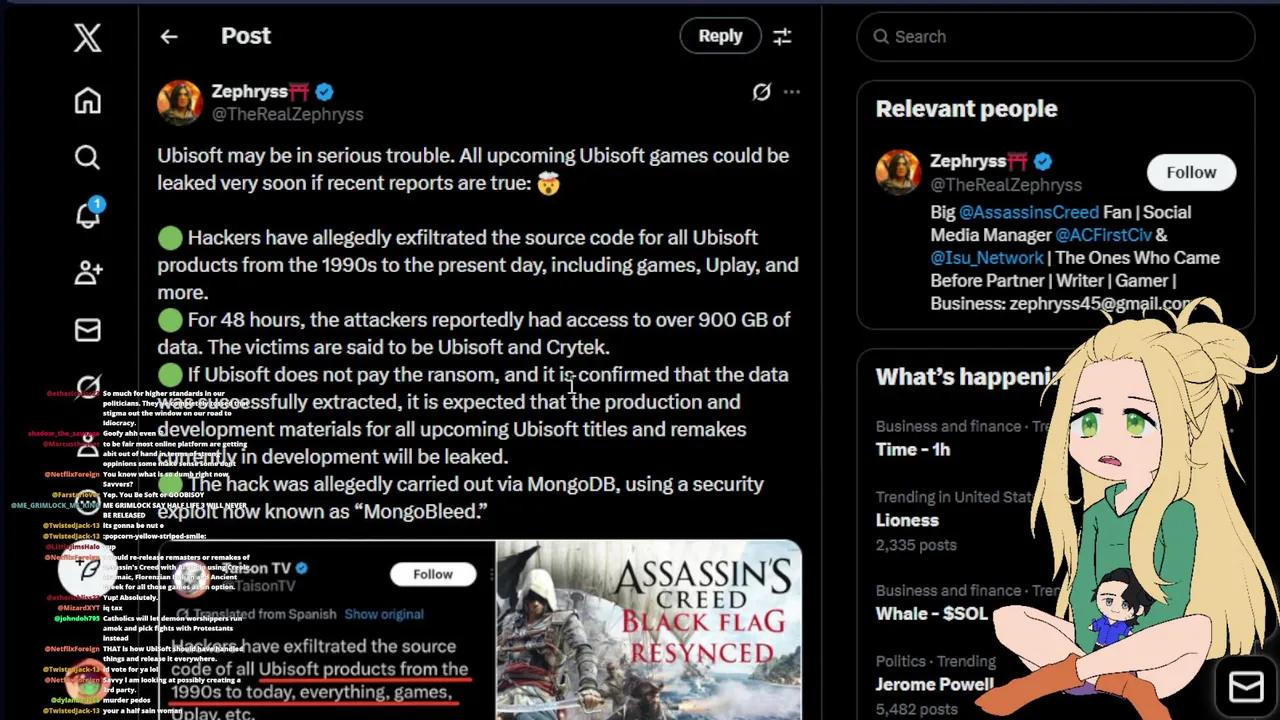The height and width of the screenshot is (720, 1280).
Task: Follow the quoted post's author
Action: [433, 574]
